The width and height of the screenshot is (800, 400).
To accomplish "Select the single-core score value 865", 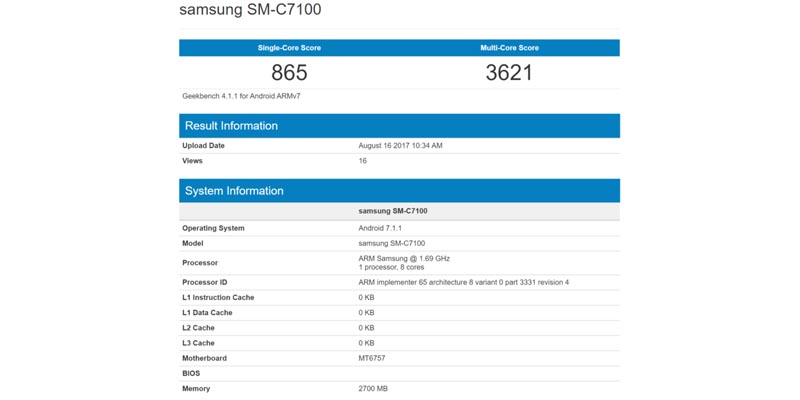I will point(289,73).
